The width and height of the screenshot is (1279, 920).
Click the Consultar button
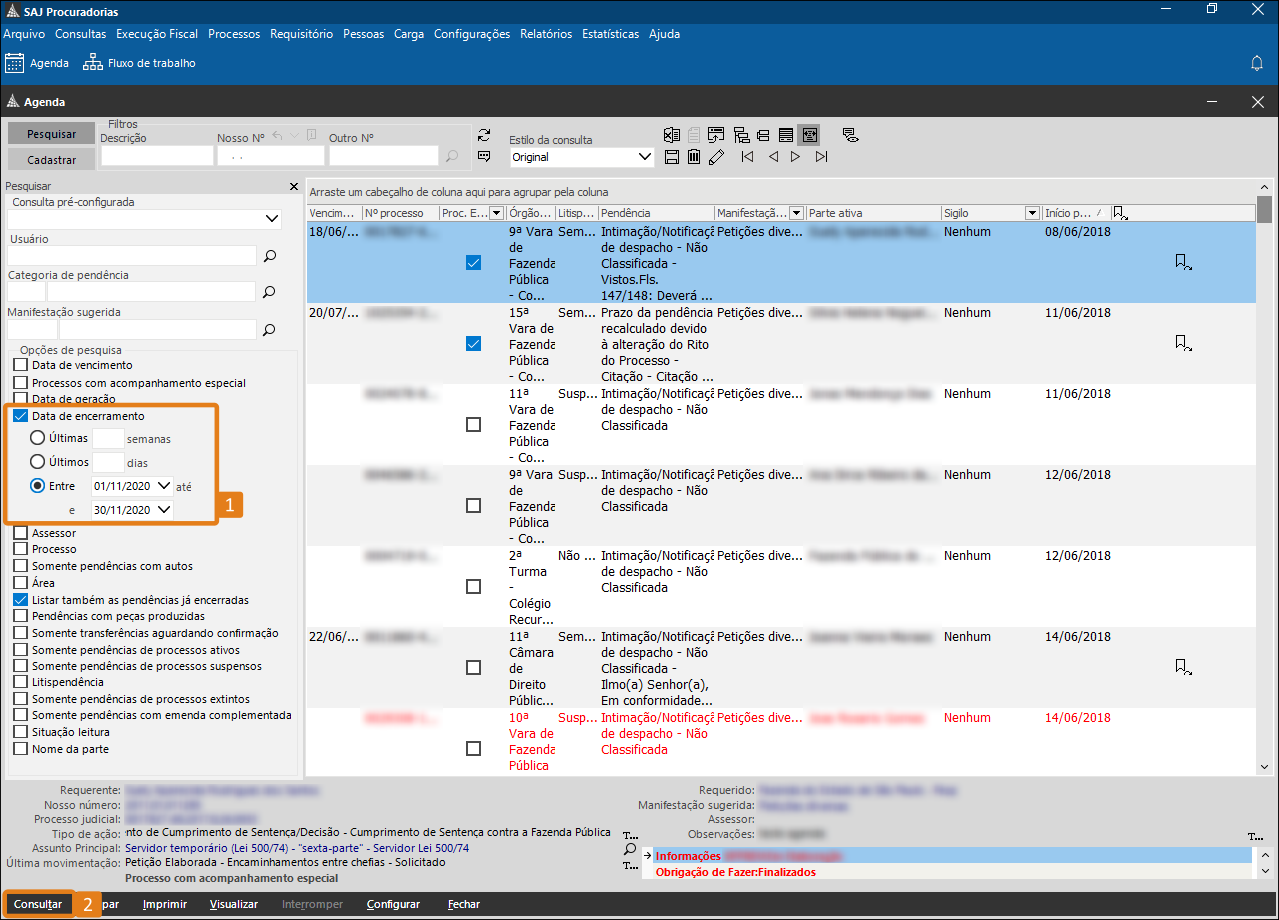(x=38, y=904)
